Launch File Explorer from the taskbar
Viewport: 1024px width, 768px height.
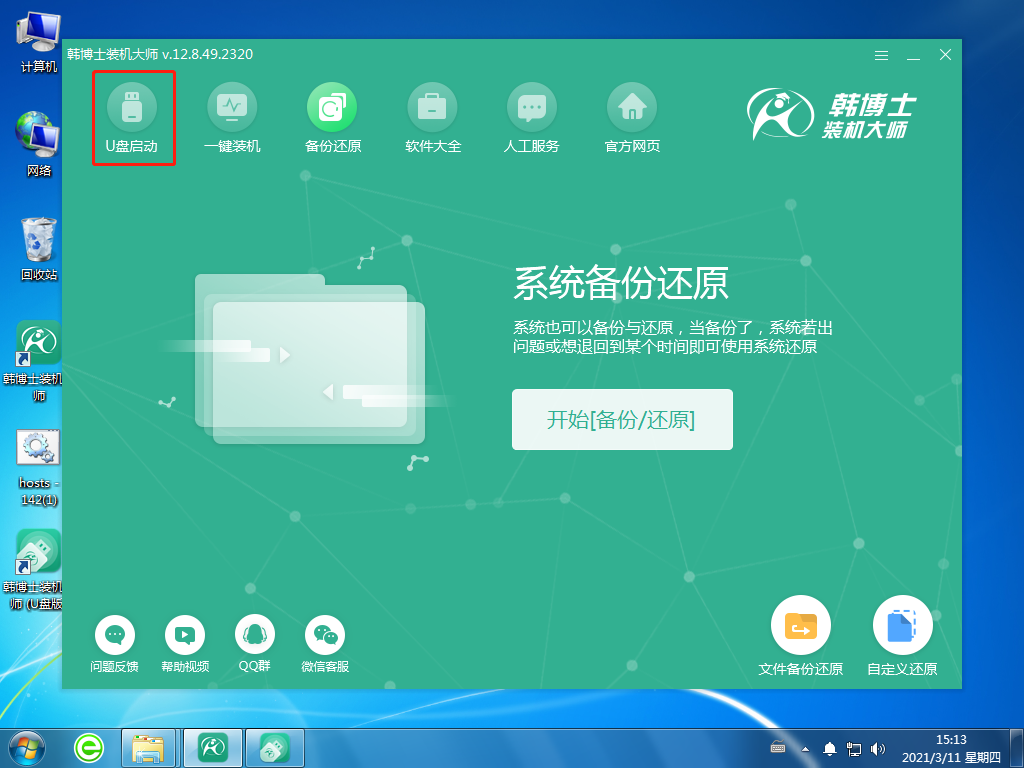149,747
